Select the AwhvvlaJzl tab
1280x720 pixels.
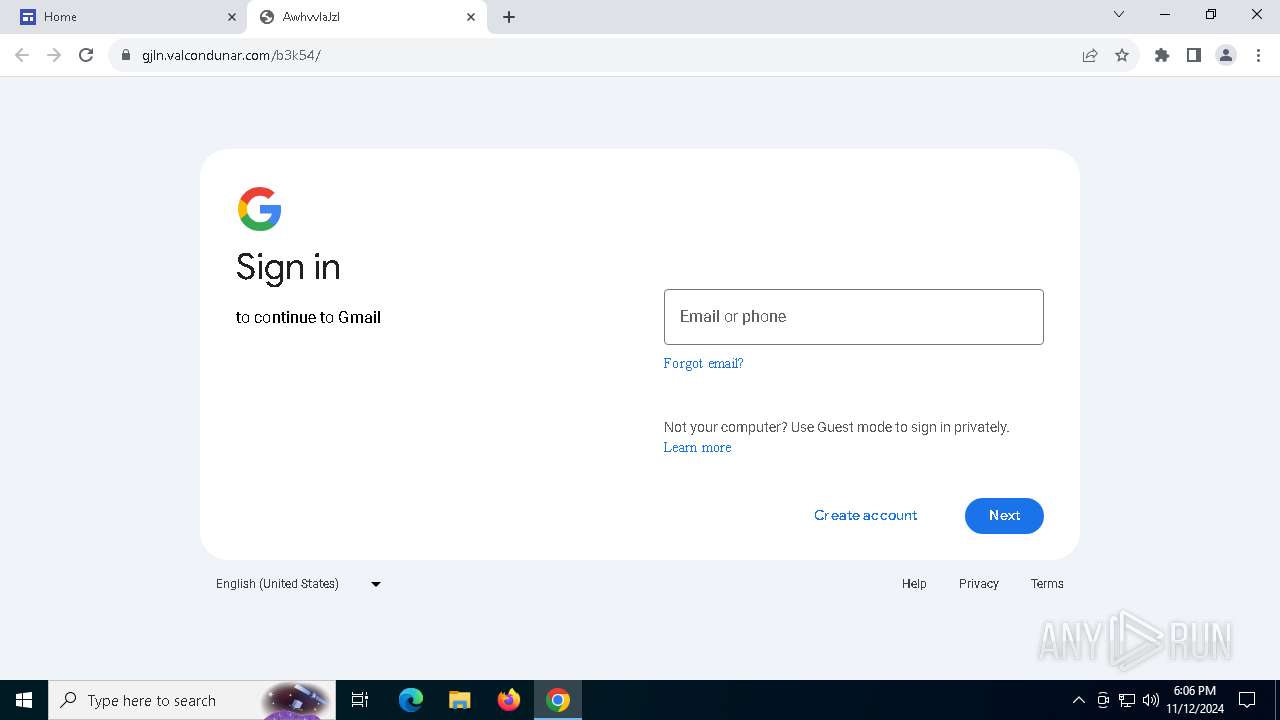[367, 17]
